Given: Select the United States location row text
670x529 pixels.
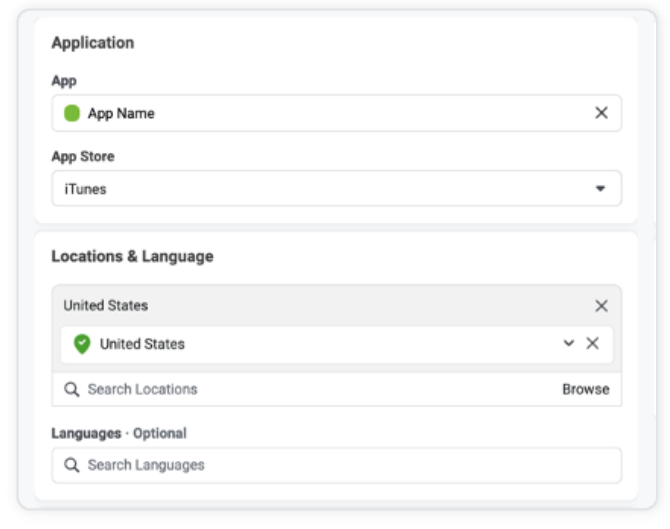Looking at the screenshot, I should (x=142, y=344).
